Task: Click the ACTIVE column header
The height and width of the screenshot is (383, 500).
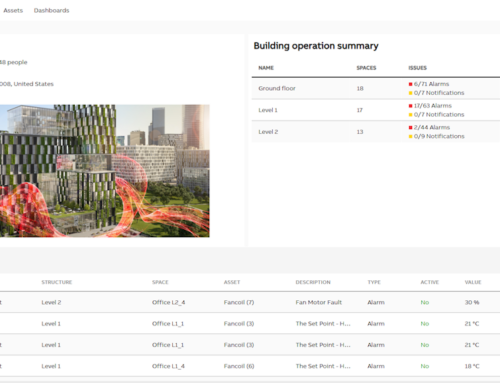Action: (429, 282)
